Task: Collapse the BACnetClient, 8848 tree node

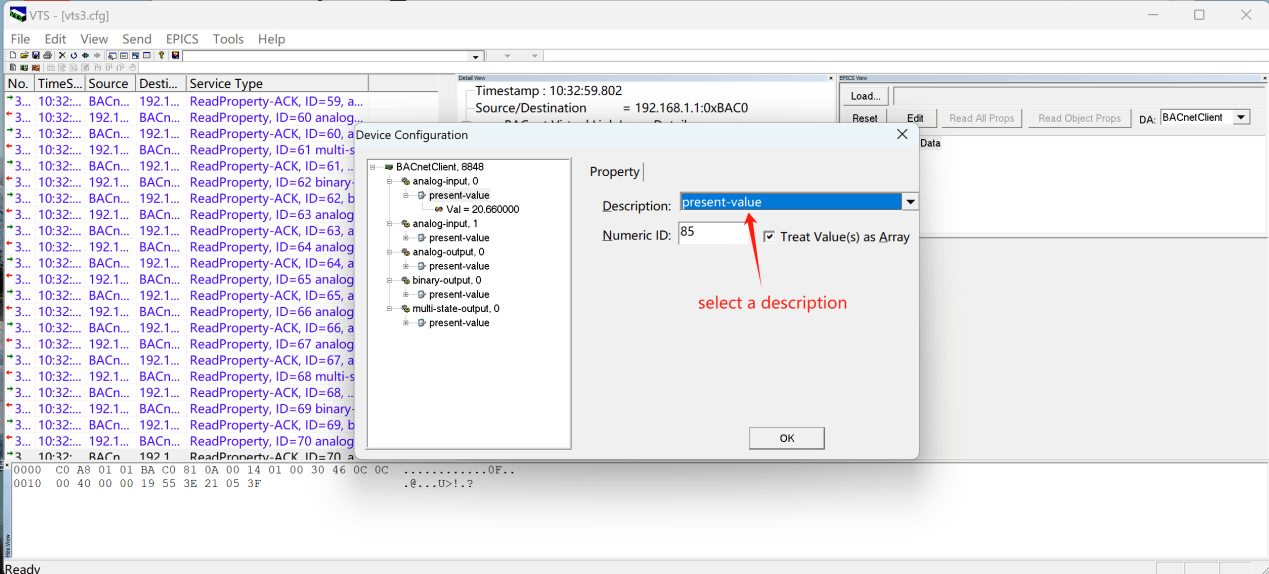Action: coord(374,167)
